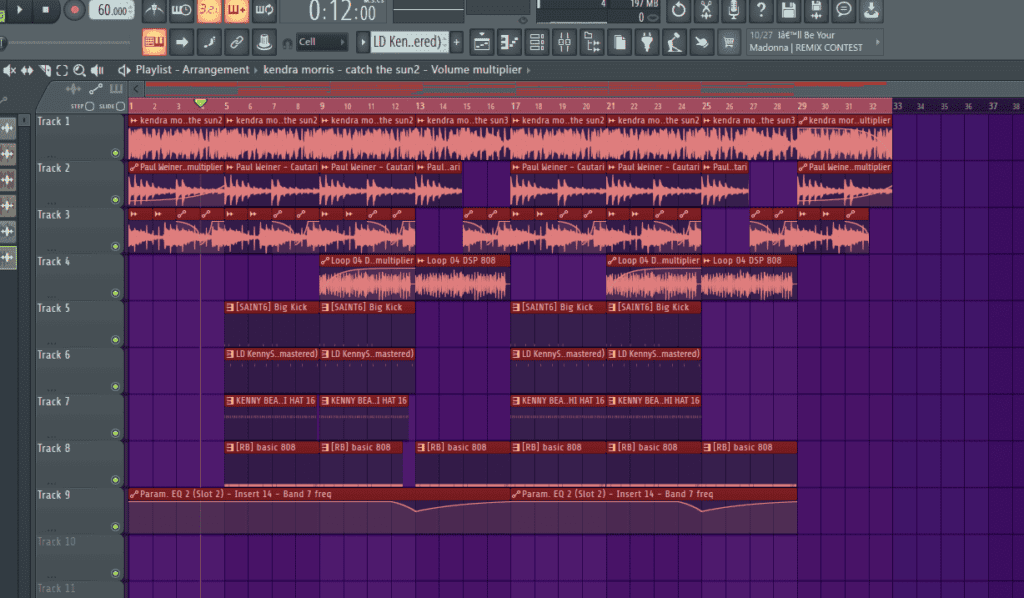Toggle the metronome icon
The width and height of the screenshot is (1024, 598).
pos(154,10)
